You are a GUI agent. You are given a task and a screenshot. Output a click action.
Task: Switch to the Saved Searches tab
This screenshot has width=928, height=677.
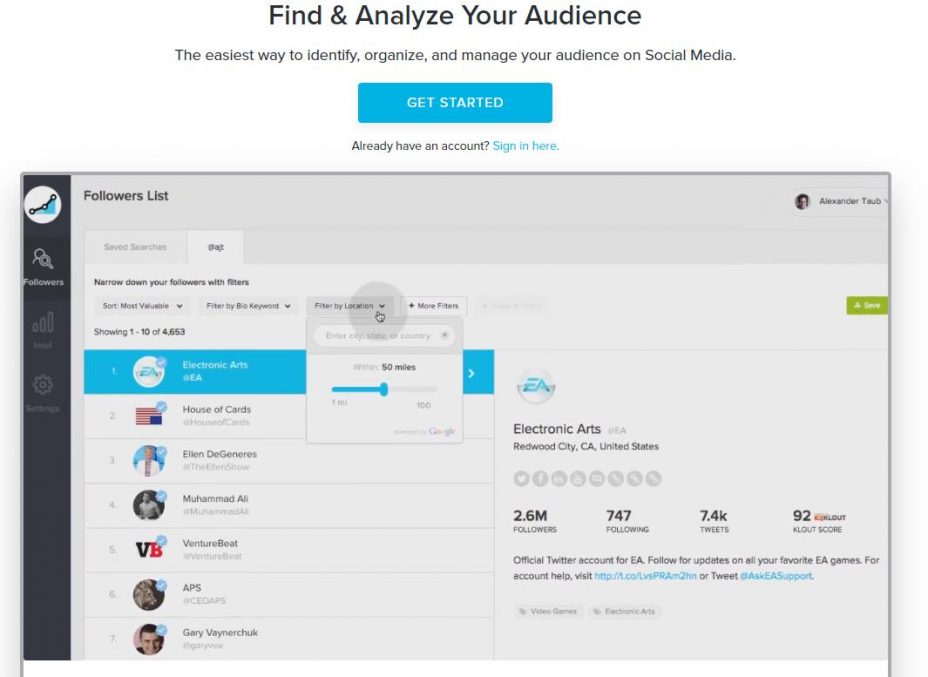coord(136,247)
